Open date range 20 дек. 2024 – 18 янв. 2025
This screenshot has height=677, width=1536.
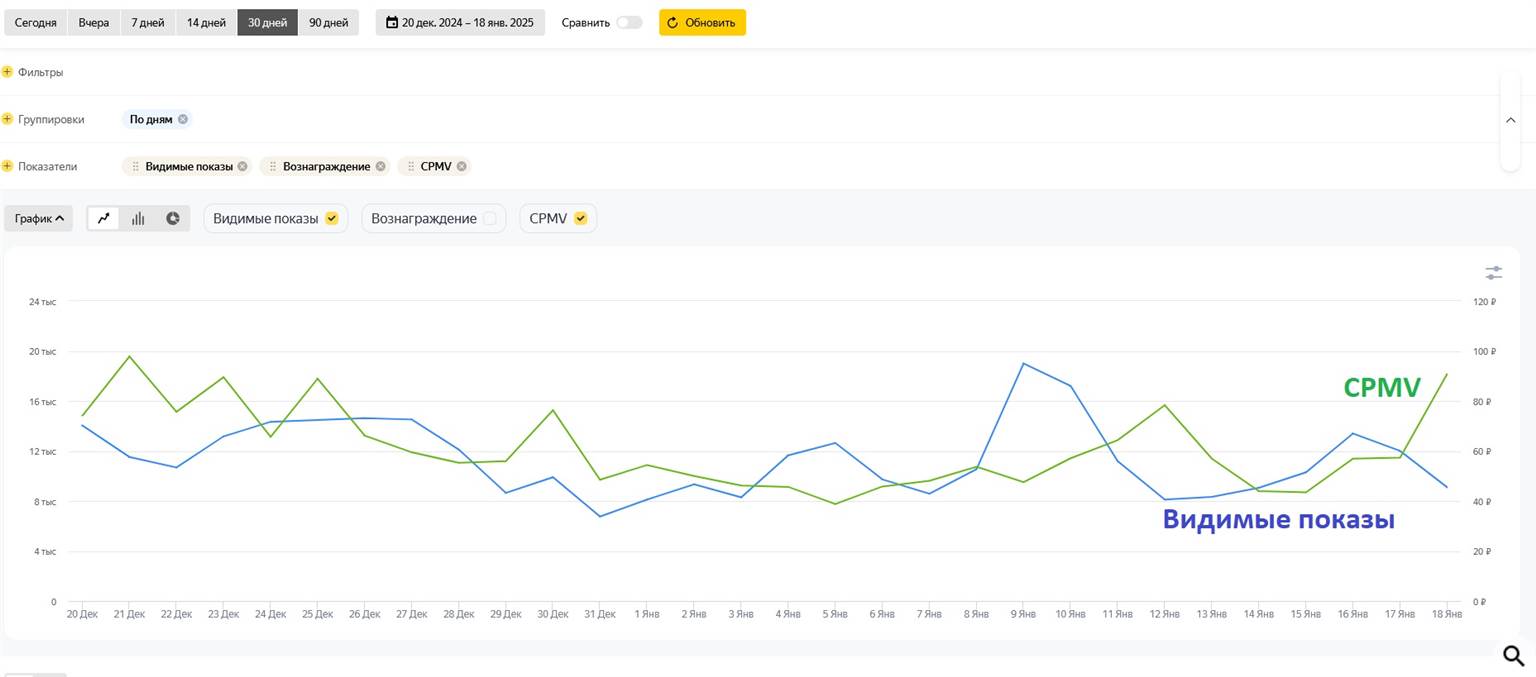tap(460, 22)
